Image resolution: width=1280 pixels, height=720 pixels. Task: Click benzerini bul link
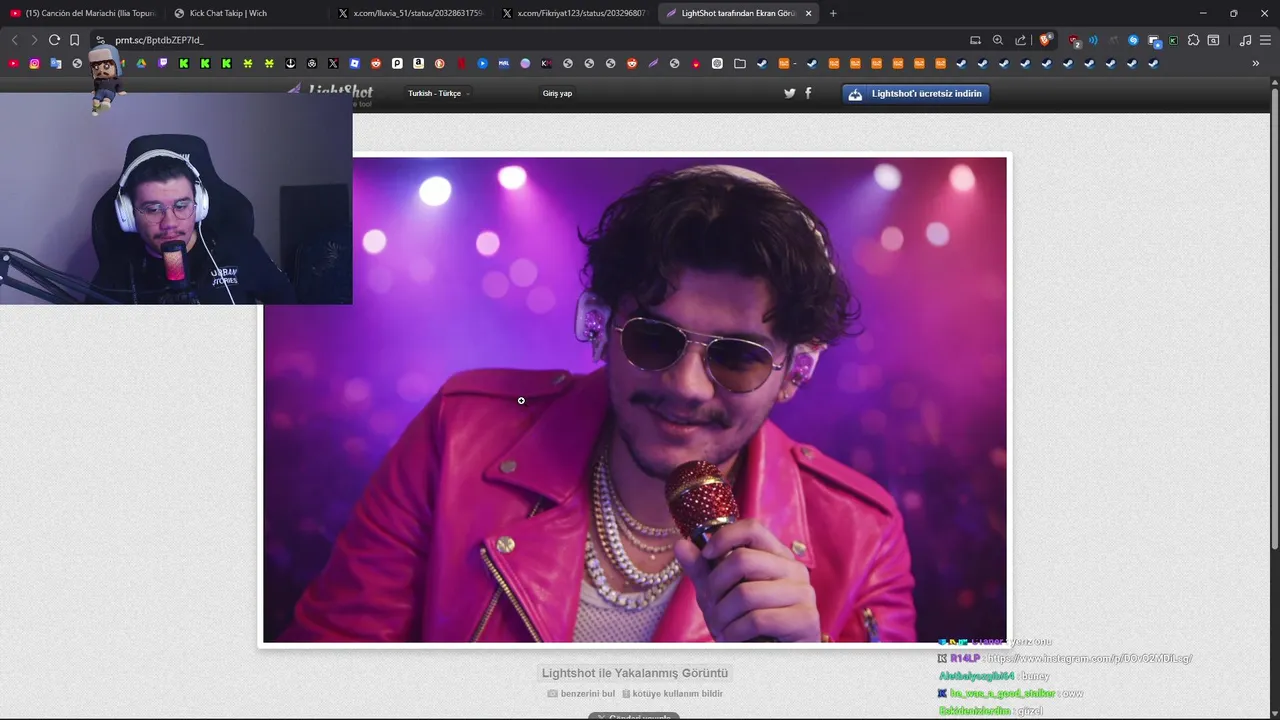coord(581,693)
